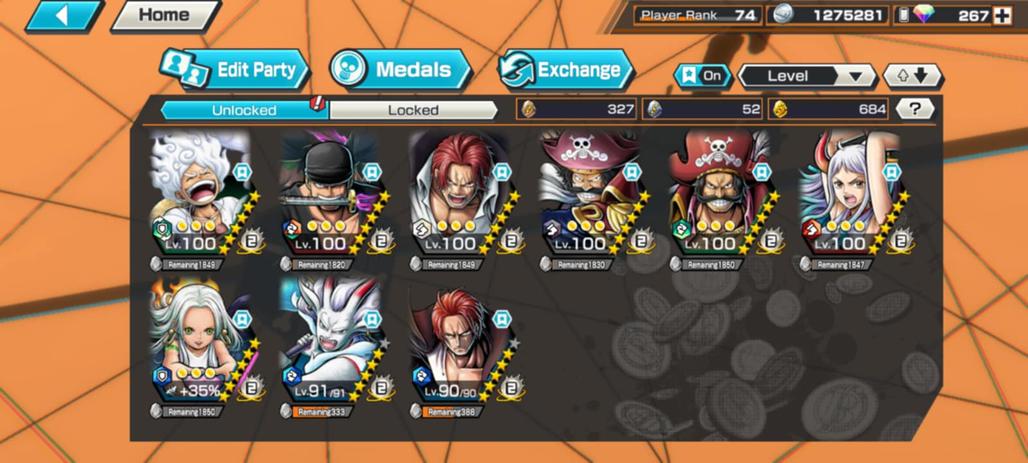Tap the gold character fragment counter 684
Viewport: 1028px width, 463px height.
coord(828,109)
